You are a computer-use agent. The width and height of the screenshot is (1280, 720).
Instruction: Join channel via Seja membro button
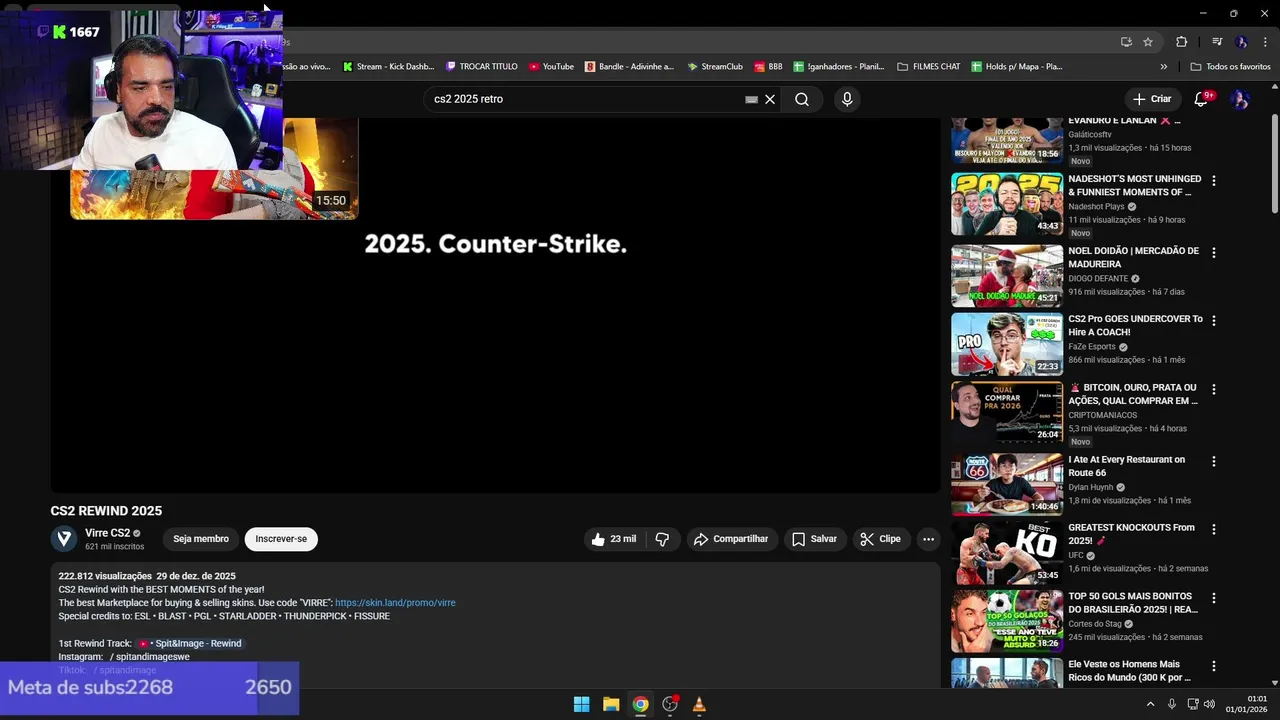tap(201, 539)
